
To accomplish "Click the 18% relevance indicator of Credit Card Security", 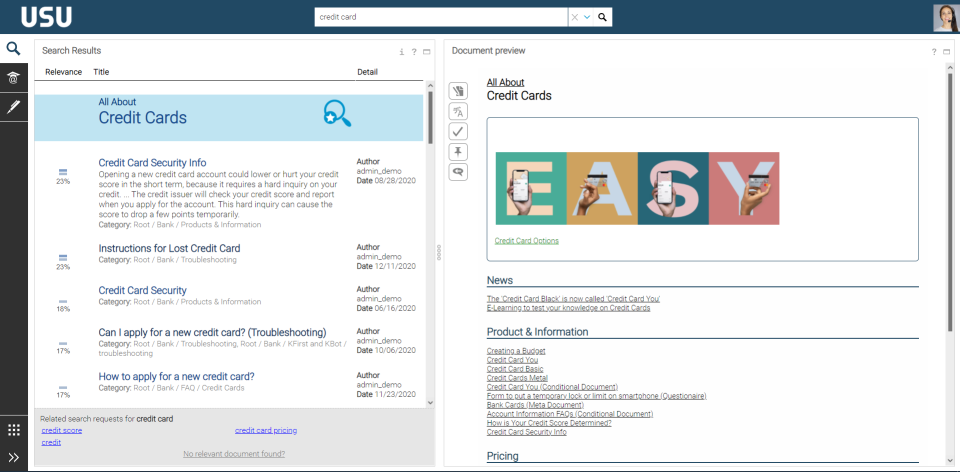I will [63, 302].
